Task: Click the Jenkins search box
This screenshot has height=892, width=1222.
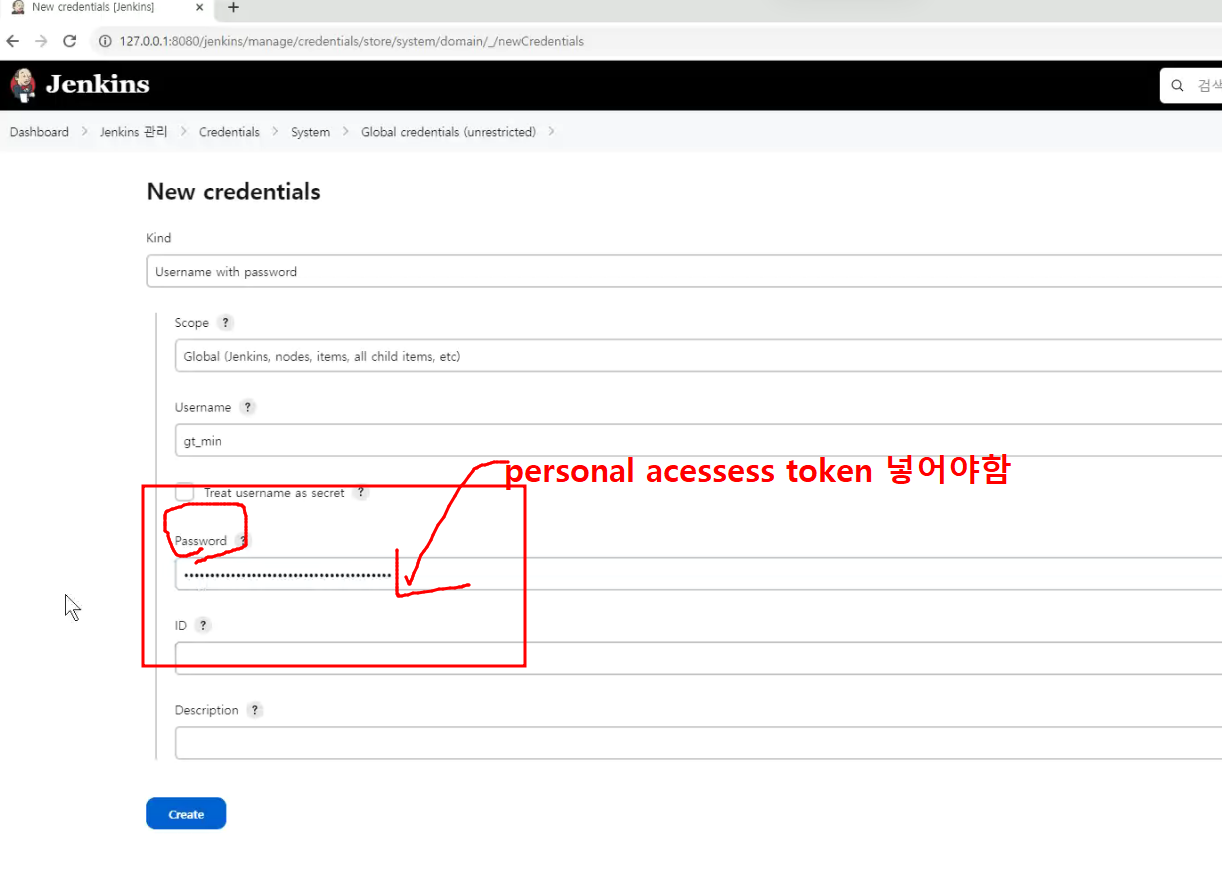Action: 1192,85
